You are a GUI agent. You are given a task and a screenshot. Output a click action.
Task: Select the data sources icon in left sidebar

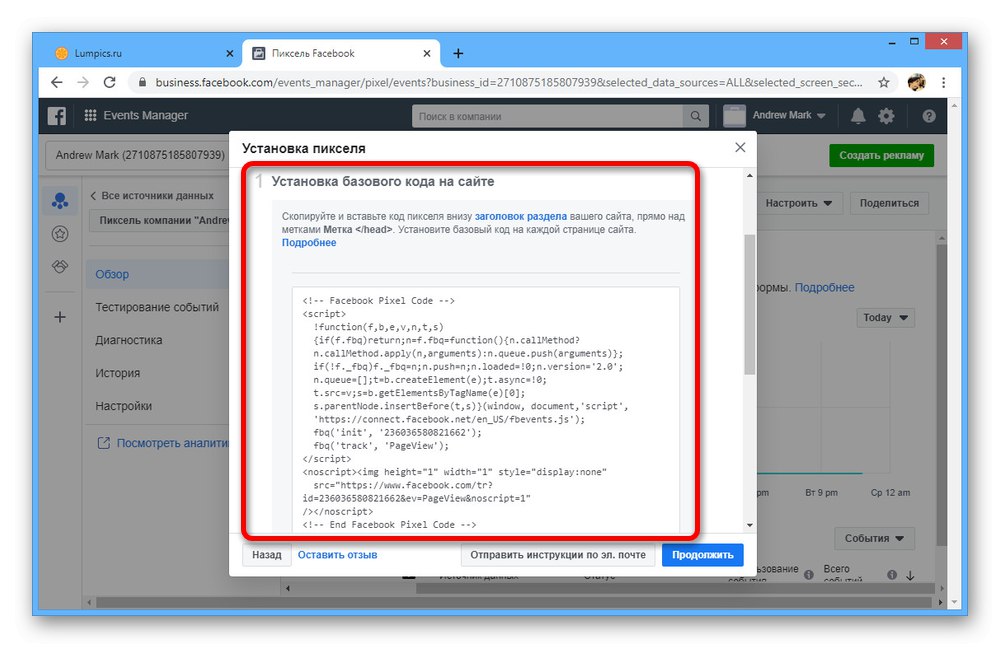pyautogui.click(x=60, y=201)
